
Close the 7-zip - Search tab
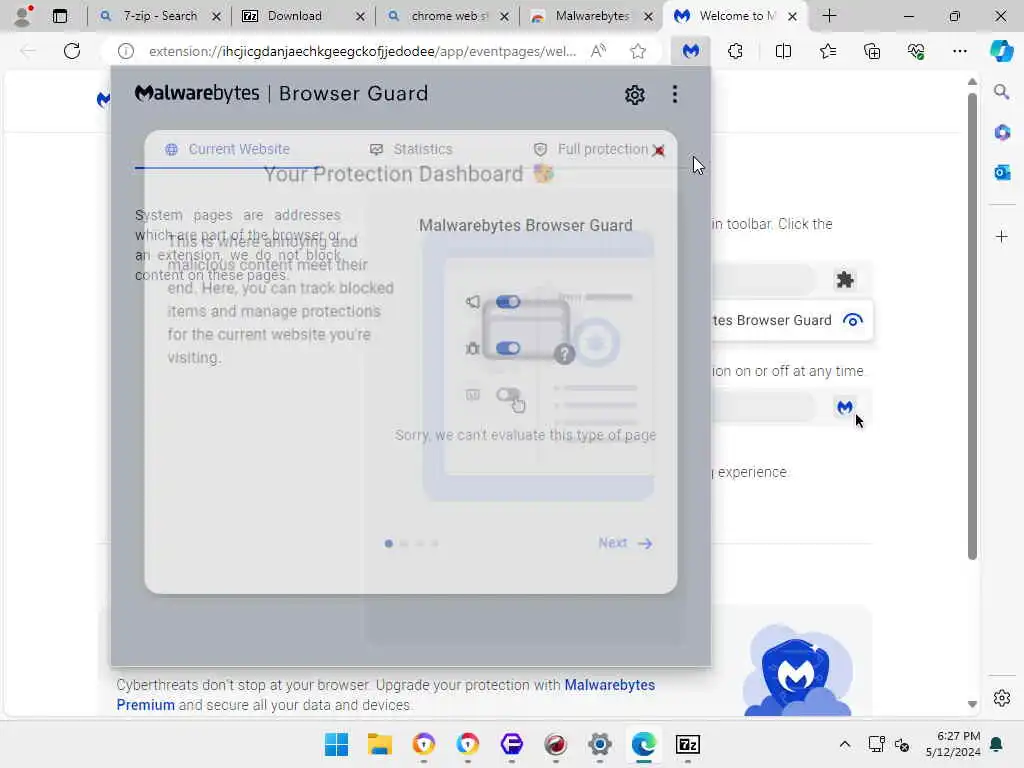tap(216, 16)
